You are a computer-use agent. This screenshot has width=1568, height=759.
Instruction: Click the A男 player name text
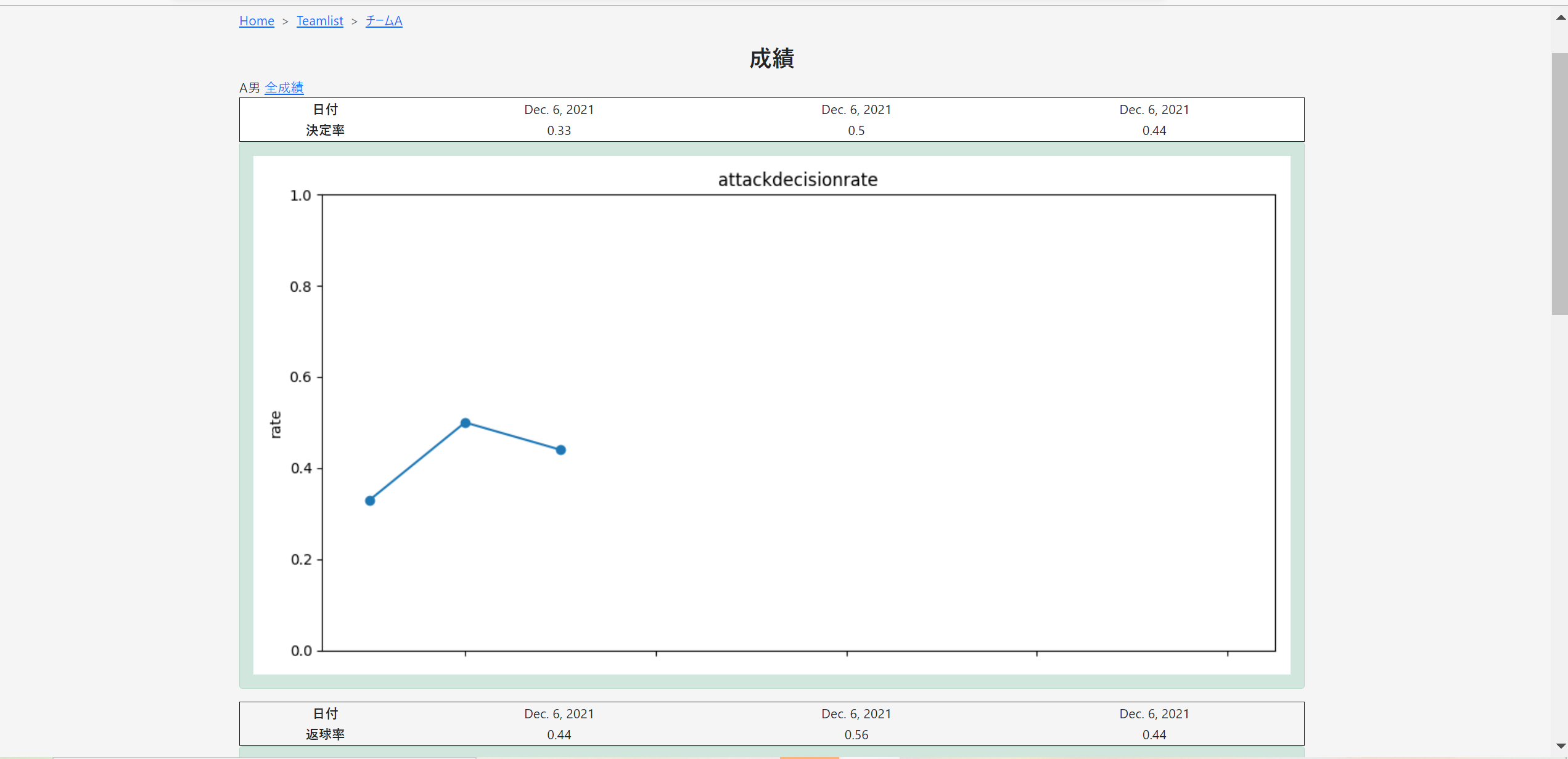click(250, 88)
